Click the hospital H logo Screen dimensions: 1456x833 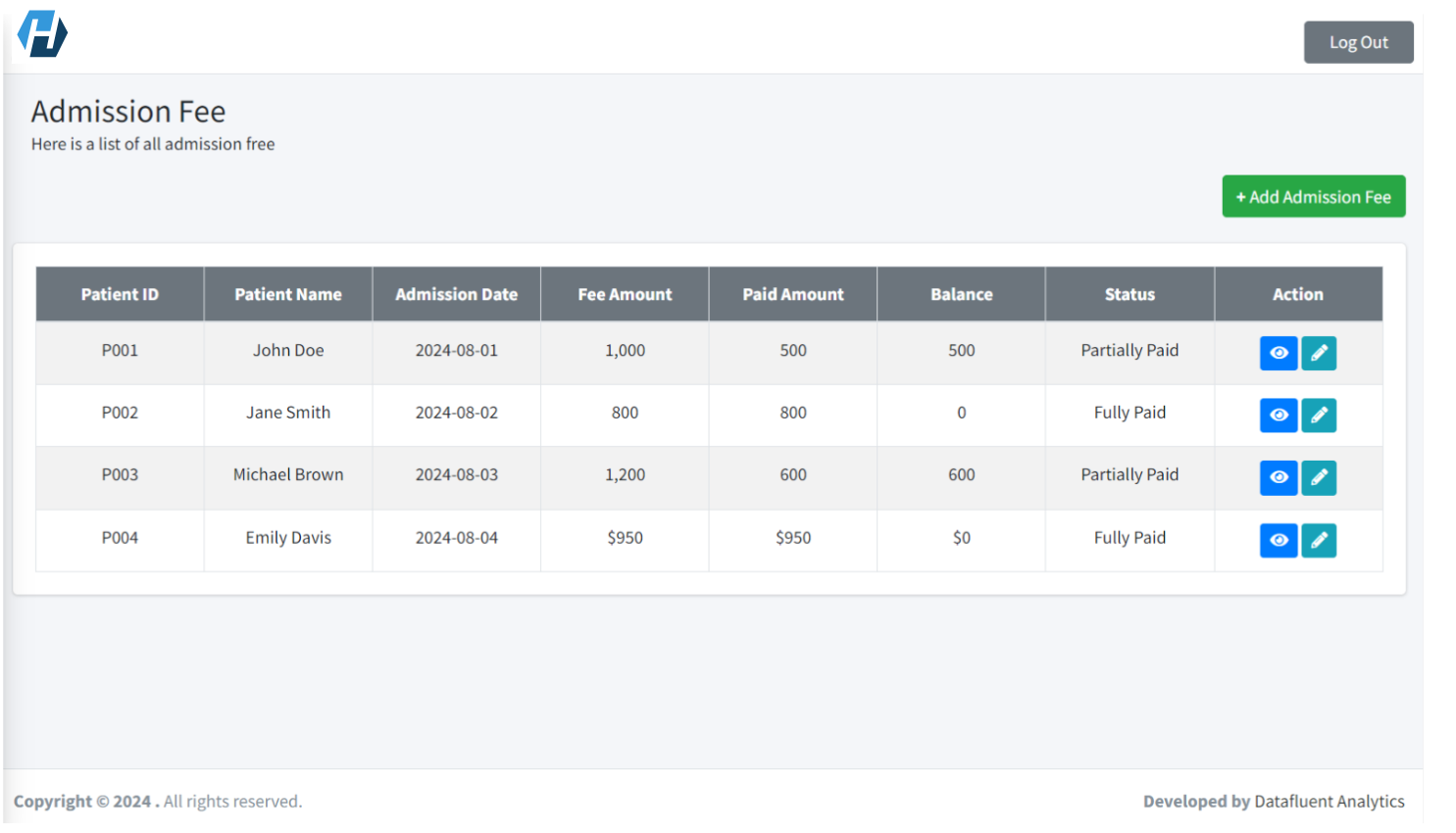click(x=42, y=34)
